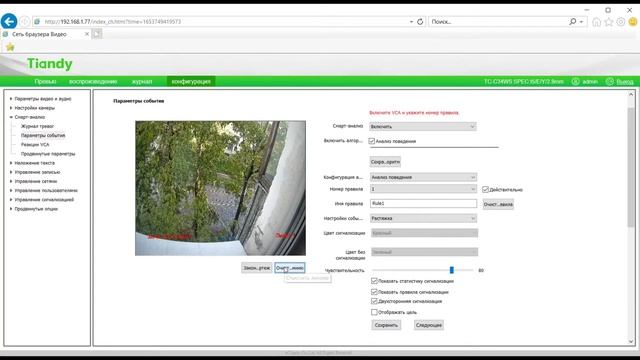Click the search magnifier icon

tap(573, 22)
